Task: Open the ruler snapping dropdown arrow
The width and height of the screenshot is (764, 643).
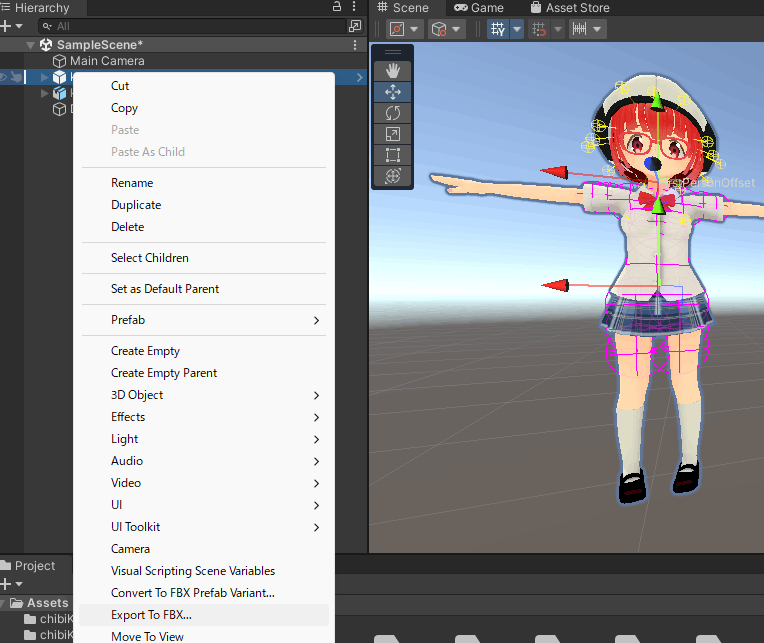Action: click(x=597, y=29)
